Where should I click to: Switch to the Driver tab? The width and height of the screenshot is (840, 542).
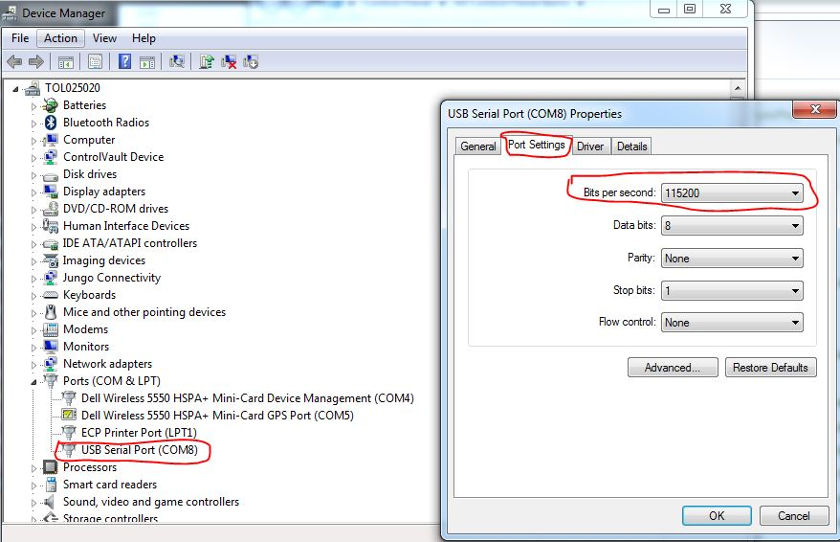tap(590, 146)
